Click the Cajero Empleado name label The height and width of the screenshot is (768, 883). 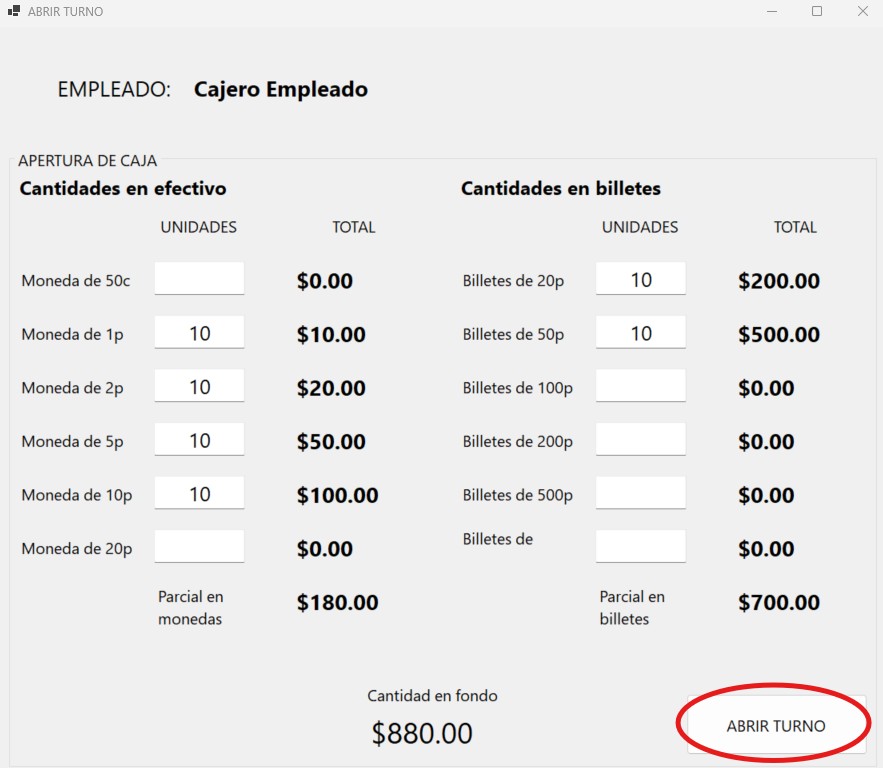(x=281, y=89)
